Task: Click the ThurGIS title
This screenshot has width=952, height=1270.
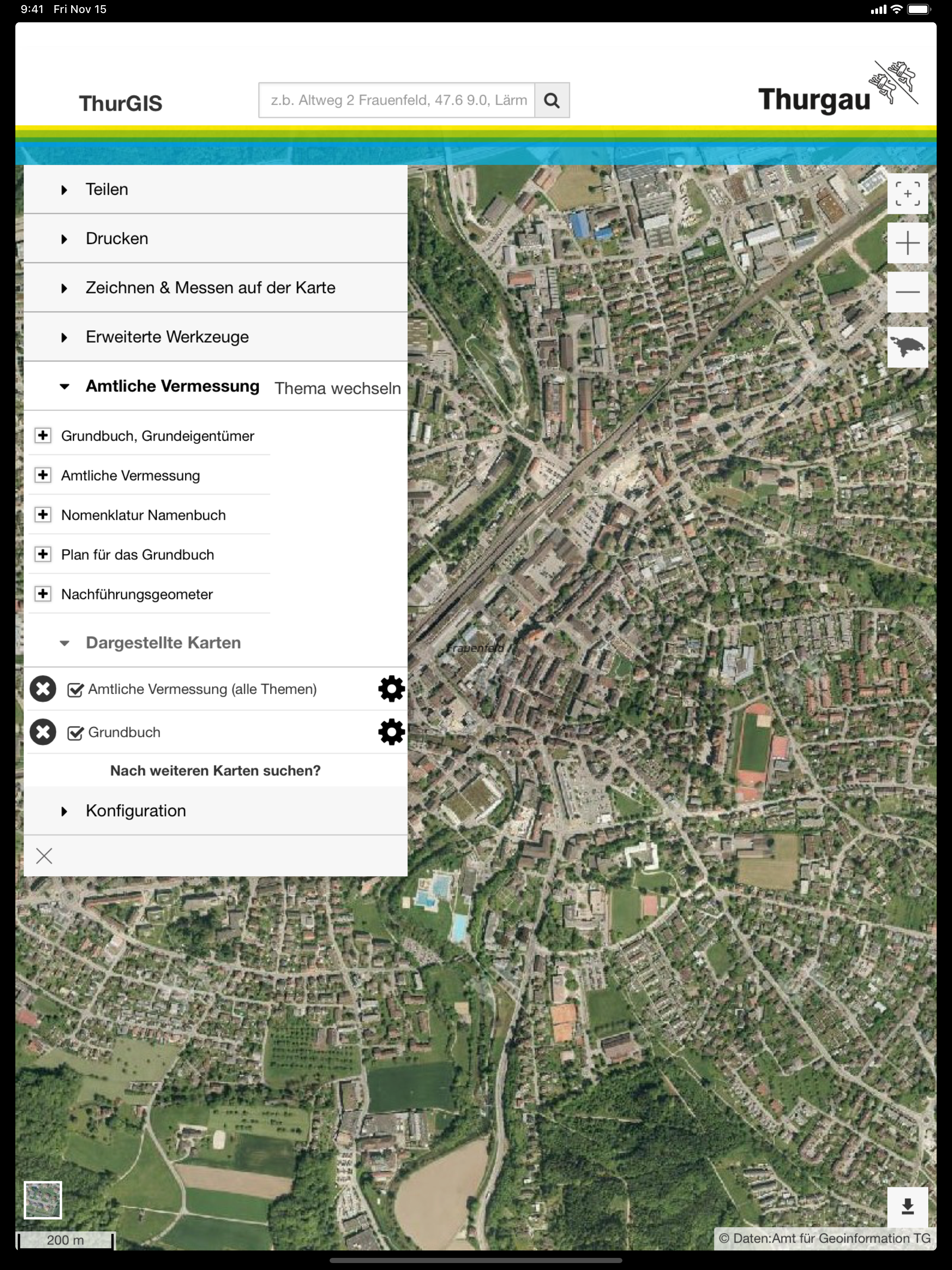Action: tap(120, 103)
